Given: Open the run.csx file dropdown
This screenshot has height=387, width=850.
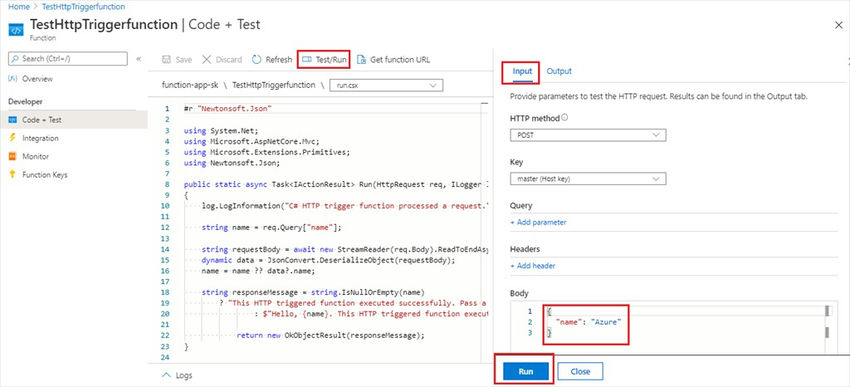Looking at the screenshot, I should click(386, 85).
